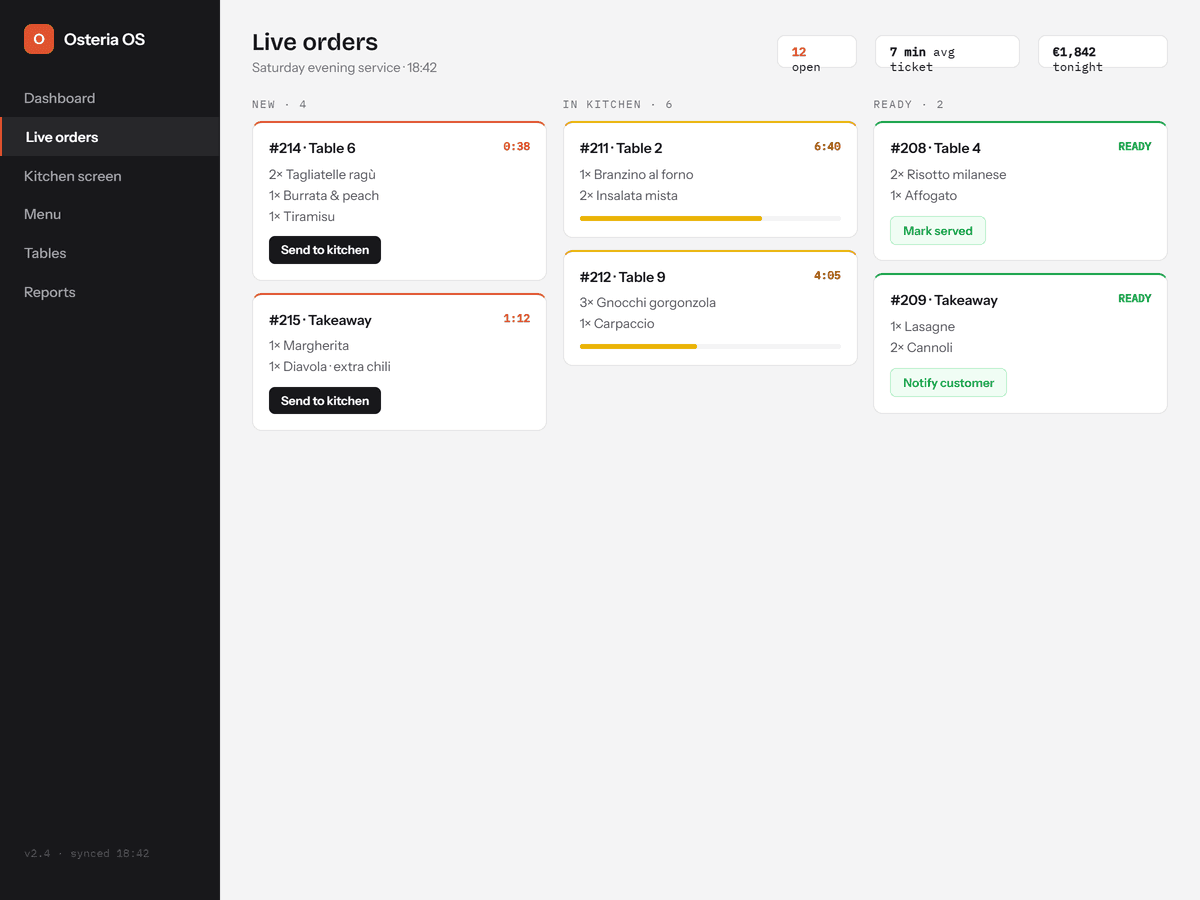This screenshot has height=900, width=1200.
Task: Select the 2× Cannoli item
Action: point(922,348)
